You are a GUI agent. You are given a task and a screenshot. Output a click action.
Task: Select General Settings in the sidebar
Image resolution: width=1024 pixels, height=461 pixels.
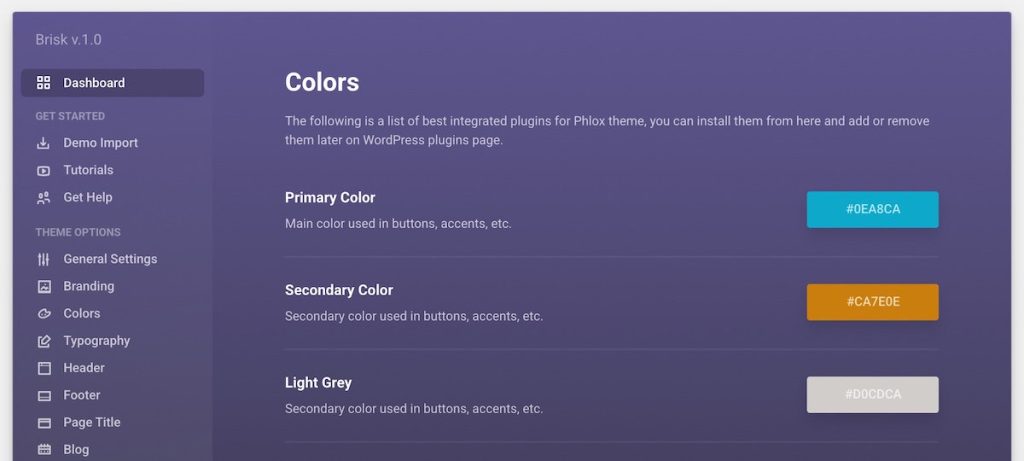pos(110,259)
